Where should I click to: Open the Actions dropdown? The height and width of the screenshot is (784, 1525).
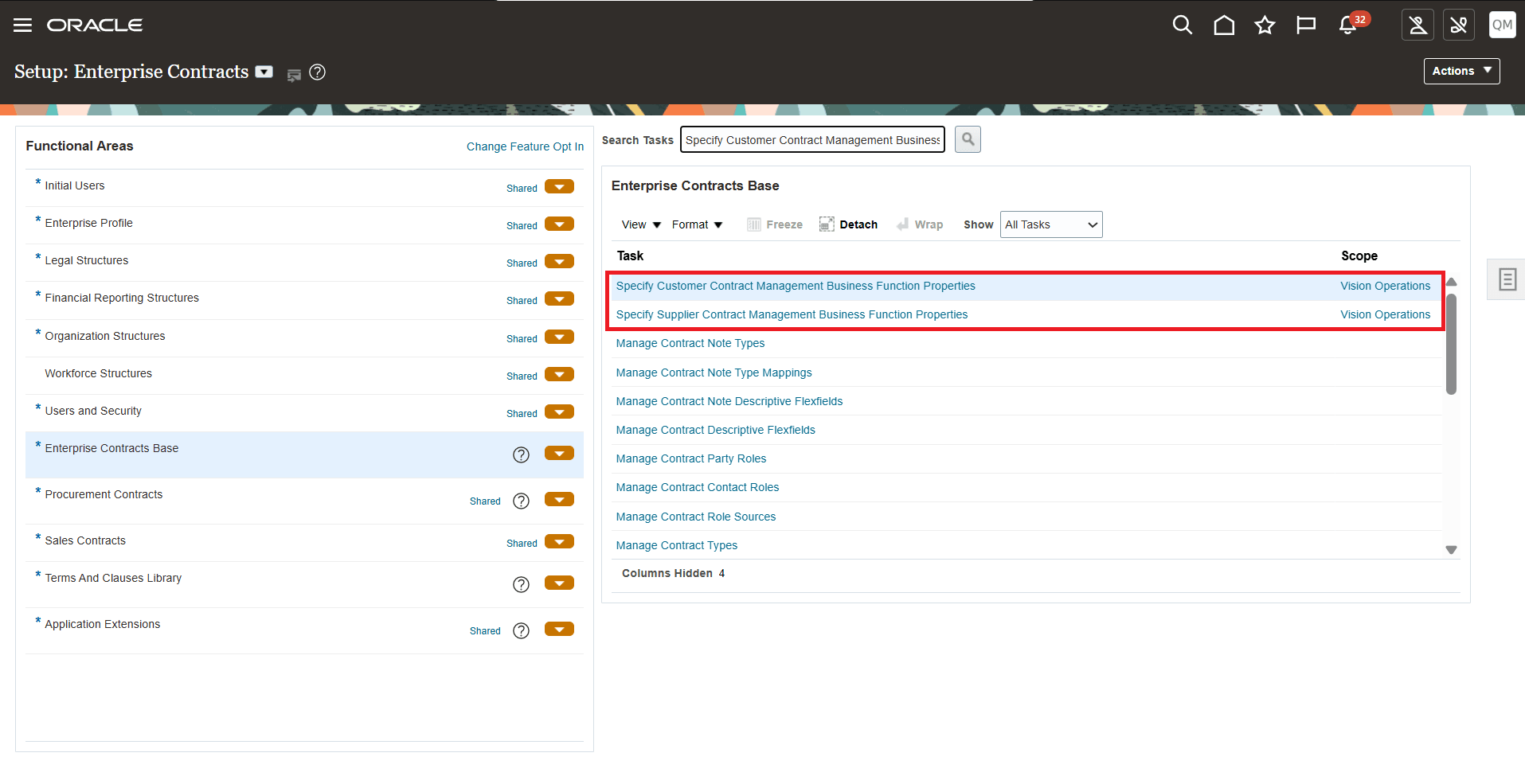click(x=1461, y=71)
